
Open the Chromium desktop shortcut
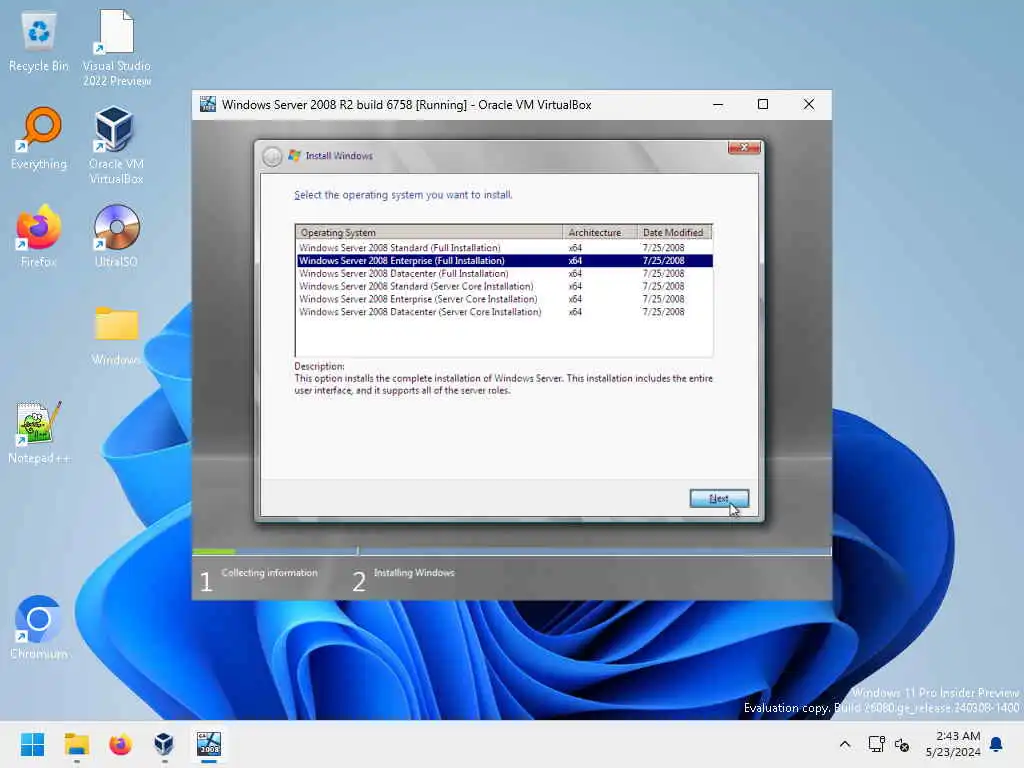pyautogui.click(x=39, y=628)
